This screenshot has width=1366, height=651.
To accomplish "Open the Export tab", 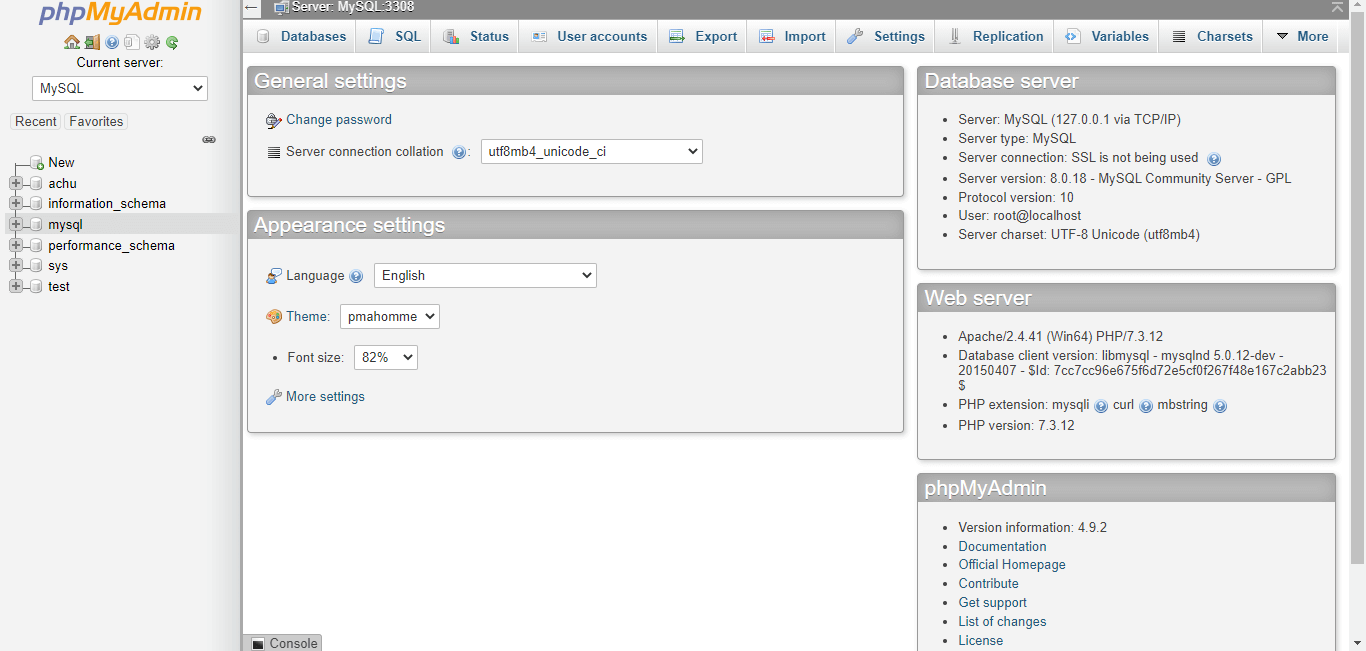I will [704, 37].
